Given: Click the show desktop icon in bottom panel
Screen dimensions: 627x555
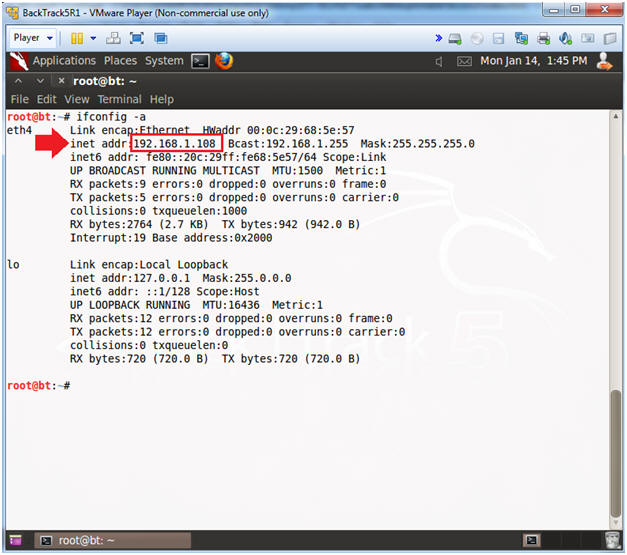Looking at the screenshot, I should pos(15,540).
